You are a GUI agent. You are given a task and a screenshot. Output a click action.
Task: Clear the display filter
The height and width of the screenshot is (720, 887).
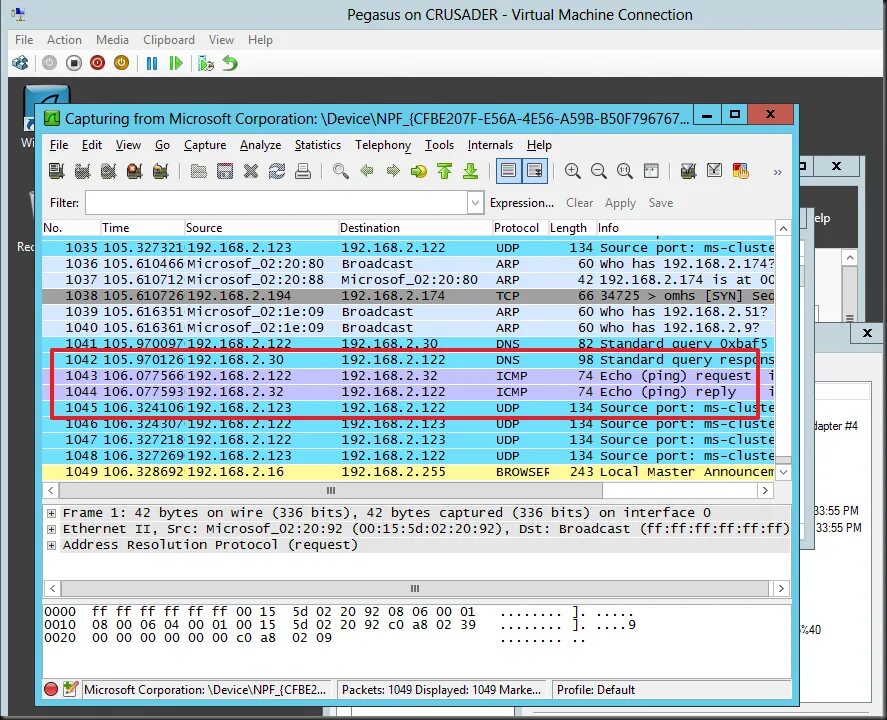[579, 202]
